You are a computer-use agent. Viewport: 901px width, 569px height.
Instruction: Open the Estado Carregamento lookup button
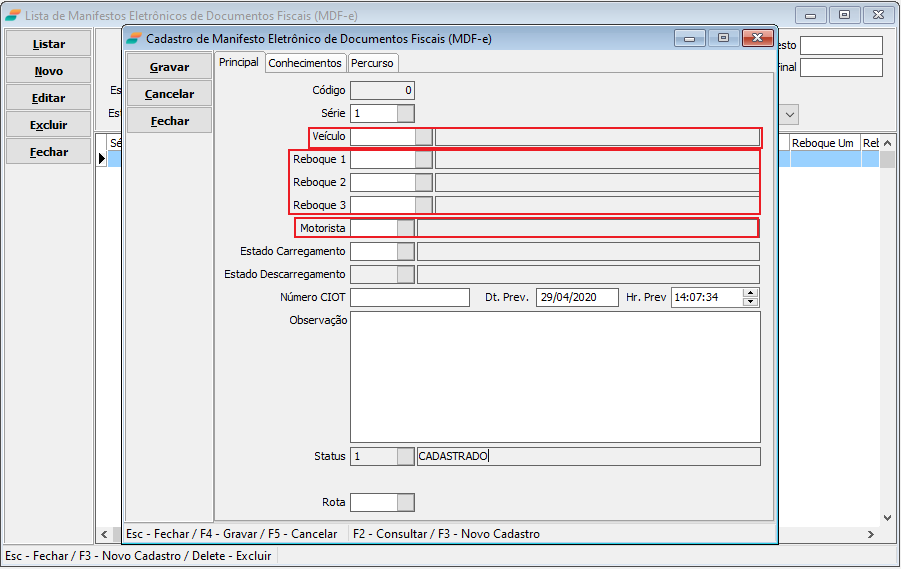[405, 252]
